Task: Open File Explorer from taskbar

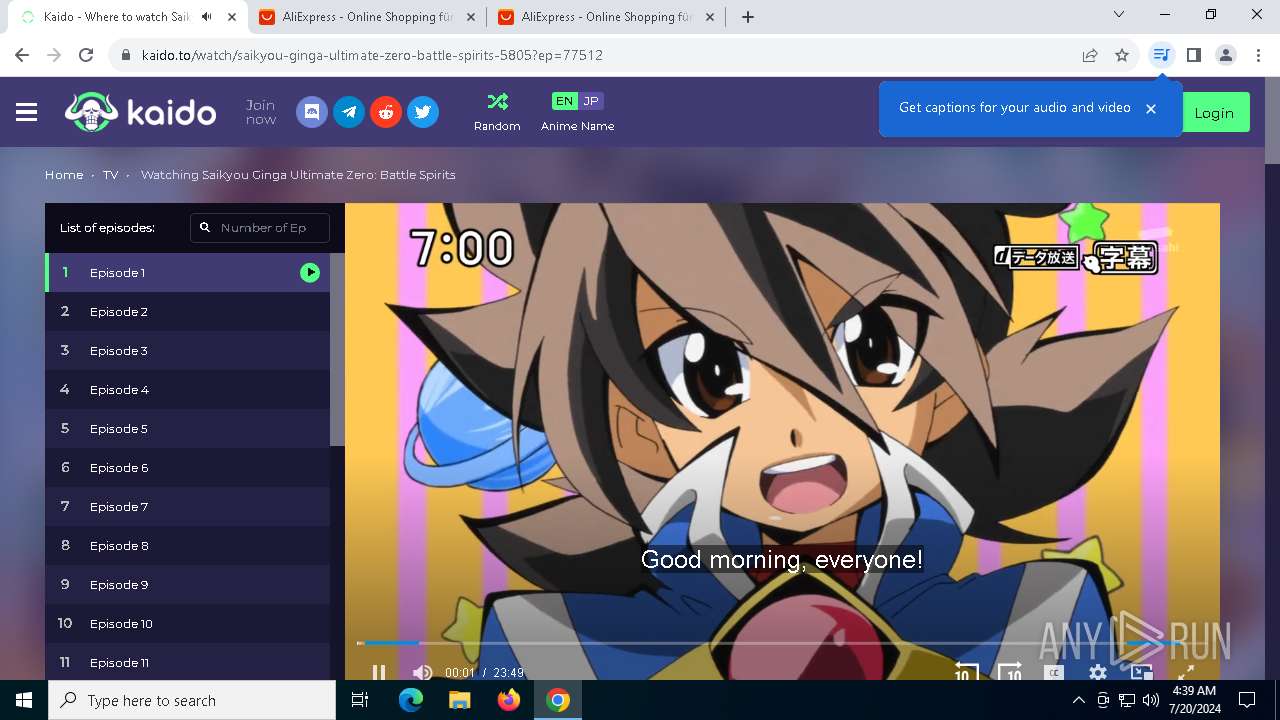Action: click(460, 700)
